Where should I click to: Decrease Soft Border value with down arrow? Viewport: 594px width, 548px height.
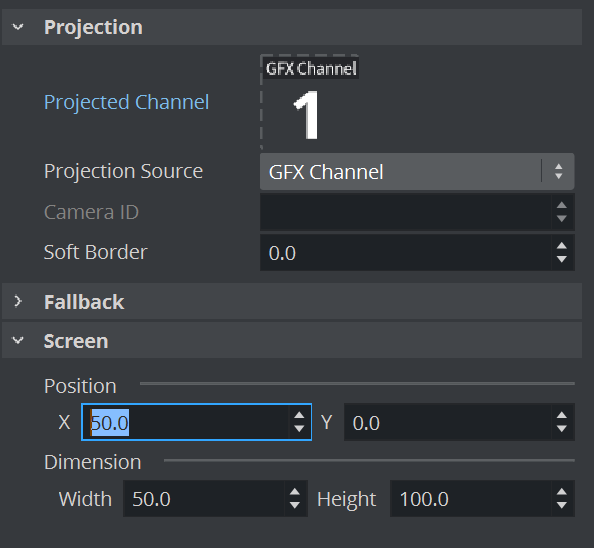point(562,259)
